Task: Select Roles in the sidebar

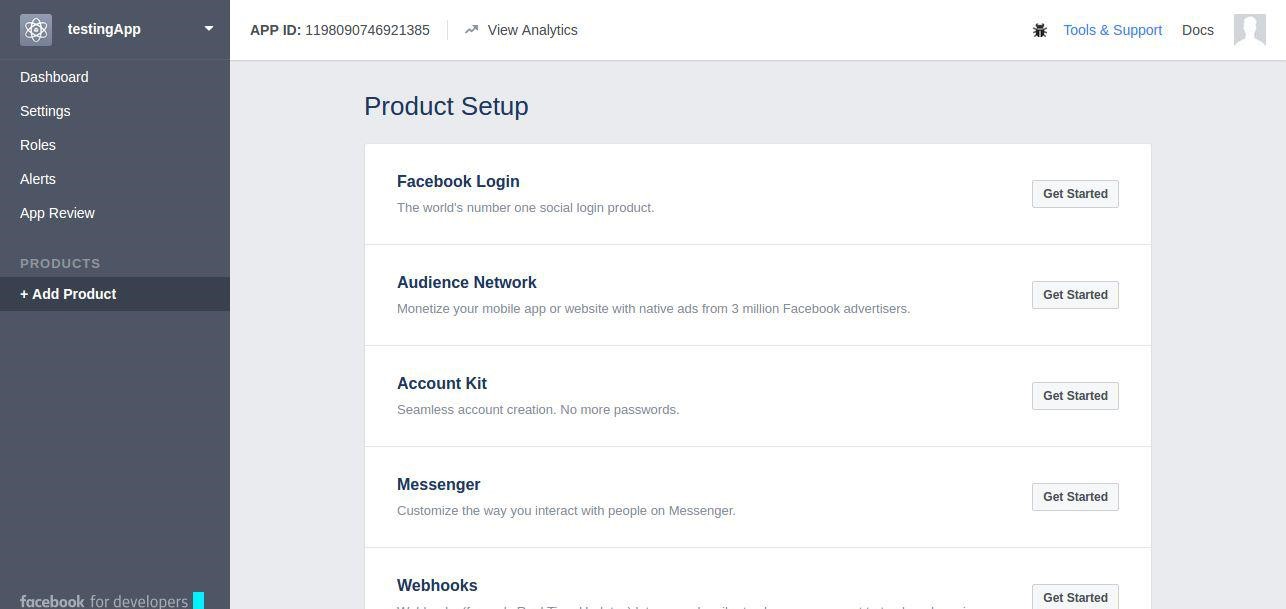Action: [38, 145]
